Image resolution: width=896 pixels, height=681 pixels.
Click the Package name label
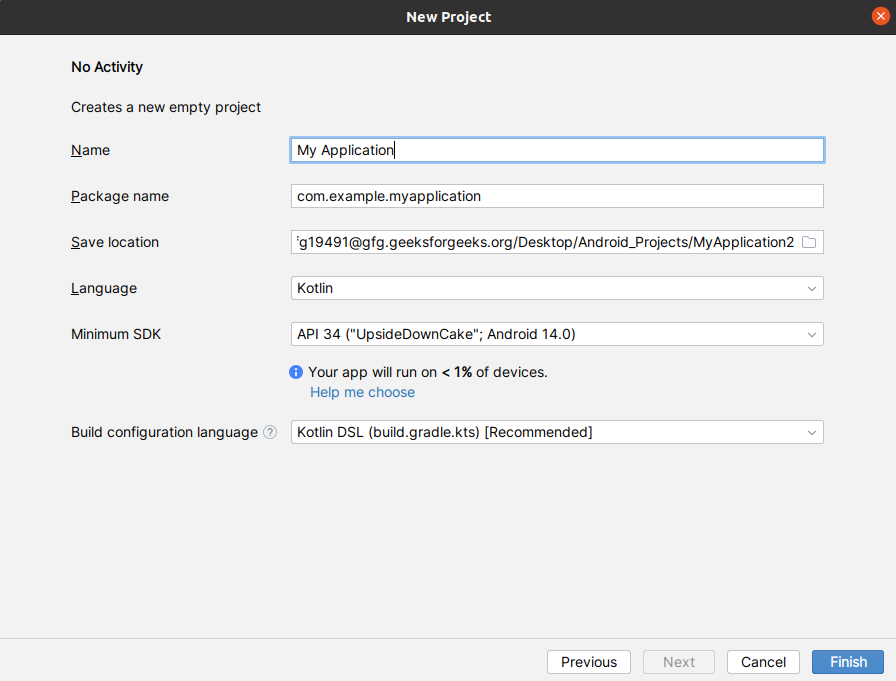click(x=120, y=196)
